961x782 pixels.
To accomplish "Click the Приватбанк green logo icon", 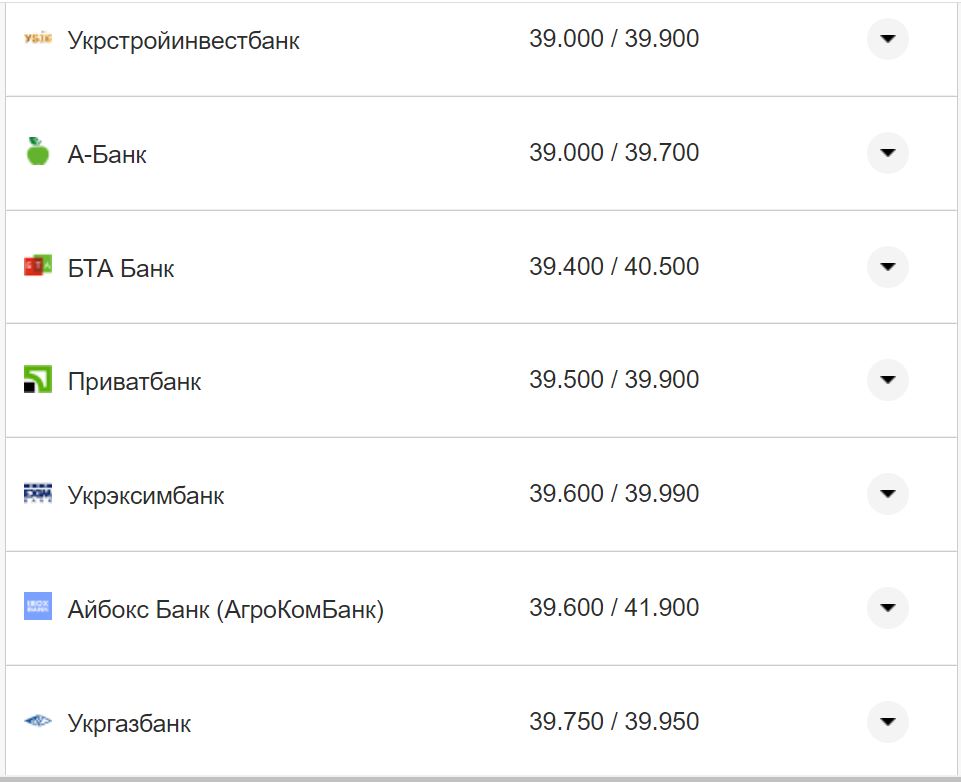I will pos(36,380).
